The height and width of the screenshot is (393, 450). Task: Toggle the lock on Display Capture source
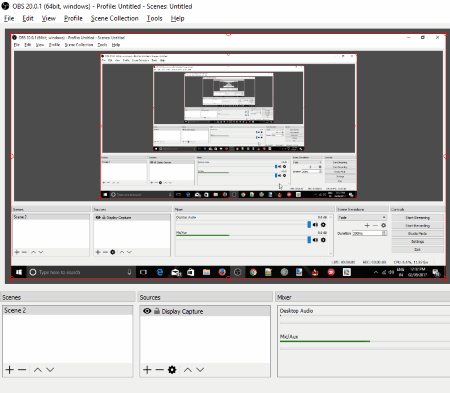tap(157, 311)
